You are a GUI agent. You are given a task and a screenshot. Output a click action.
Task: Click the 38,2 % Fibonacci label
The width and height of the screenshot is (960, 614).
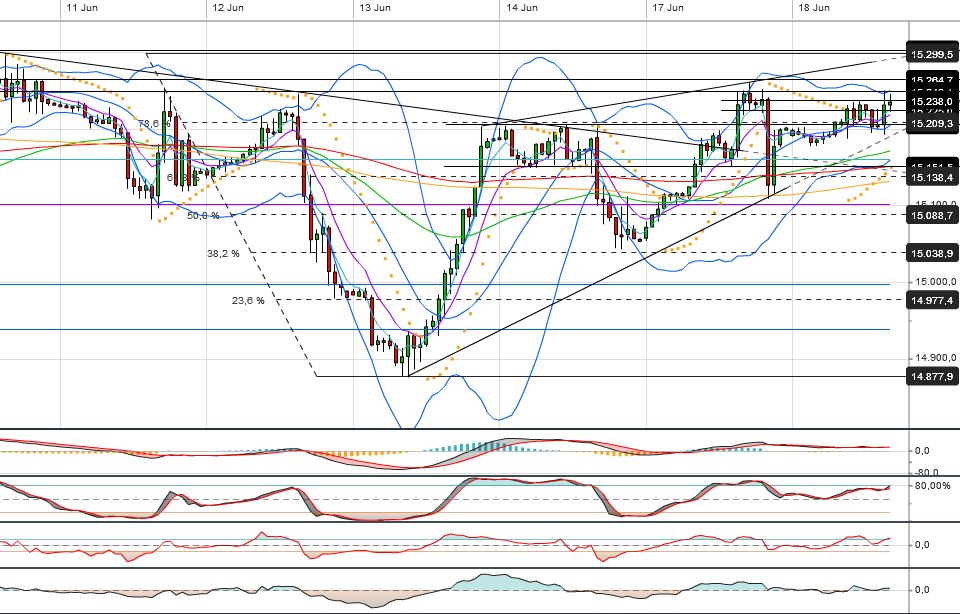pyautogui.click(x=223, y=253)
